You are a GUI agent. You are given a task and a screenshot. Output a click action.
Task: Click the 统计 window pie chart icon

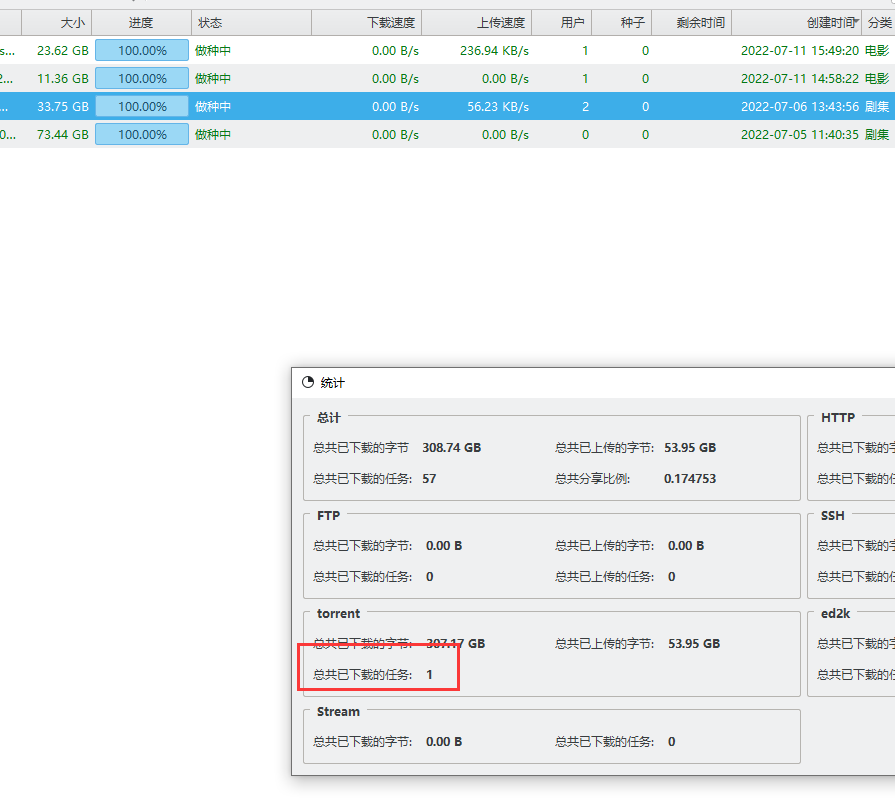click(x=308, y=382)
